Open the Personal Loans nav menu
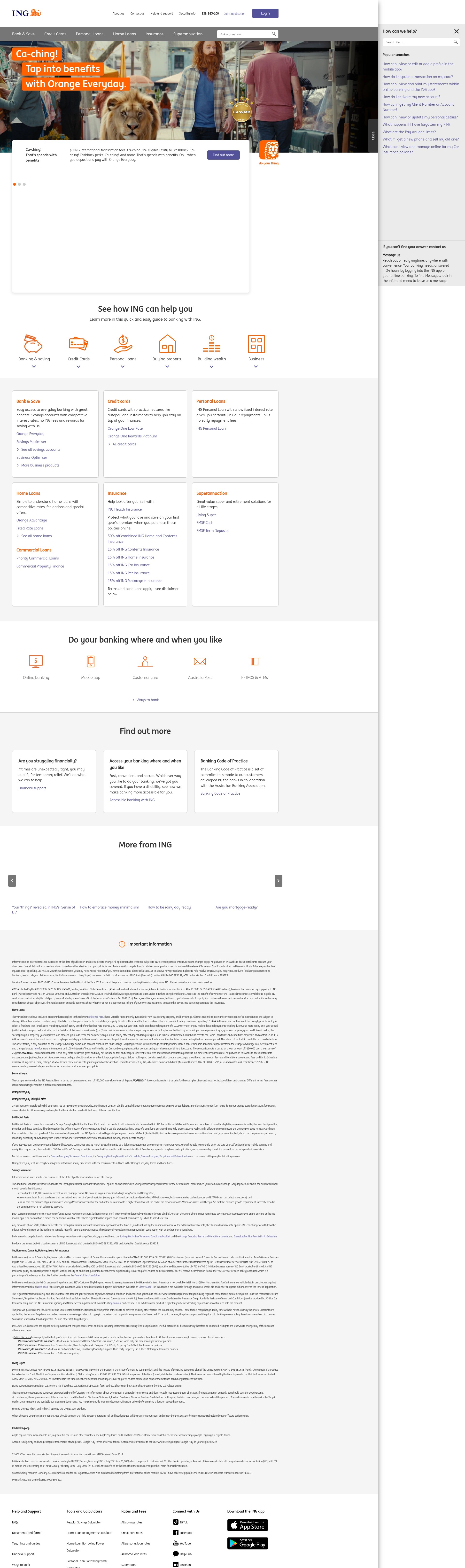This screenshot has height=1568, width=465. (89, 34)
